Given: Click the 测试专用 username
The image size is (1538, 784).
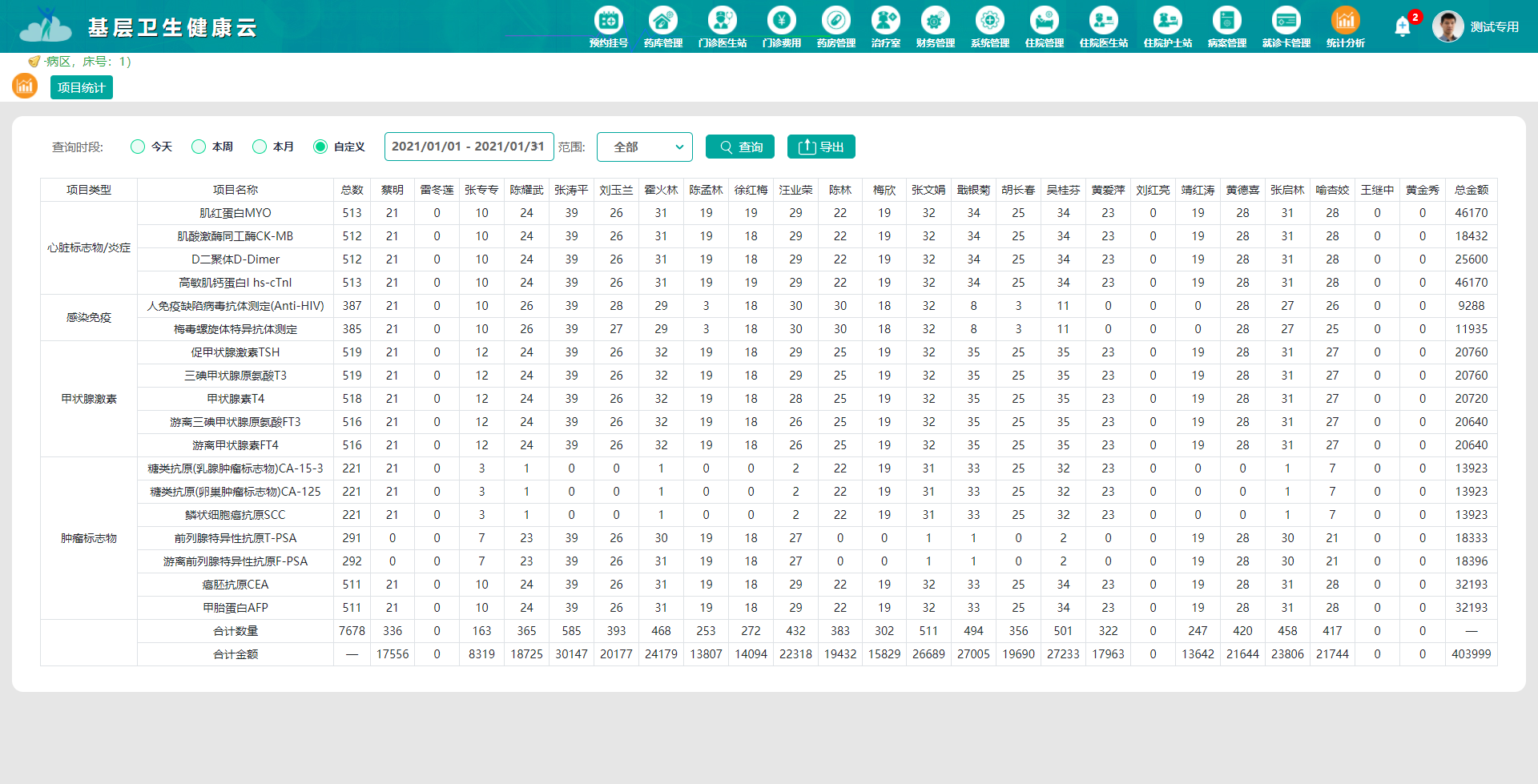Looking at the screenshot, I should [1495, 26].
